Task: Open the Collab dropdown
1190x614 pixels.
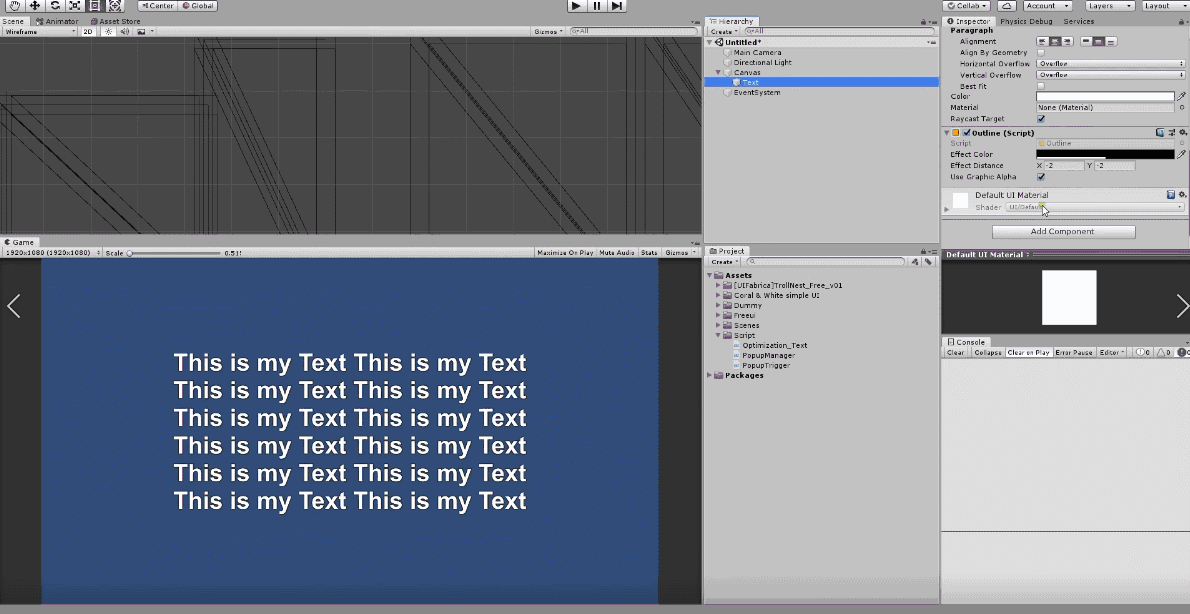Action: (967, 5)
